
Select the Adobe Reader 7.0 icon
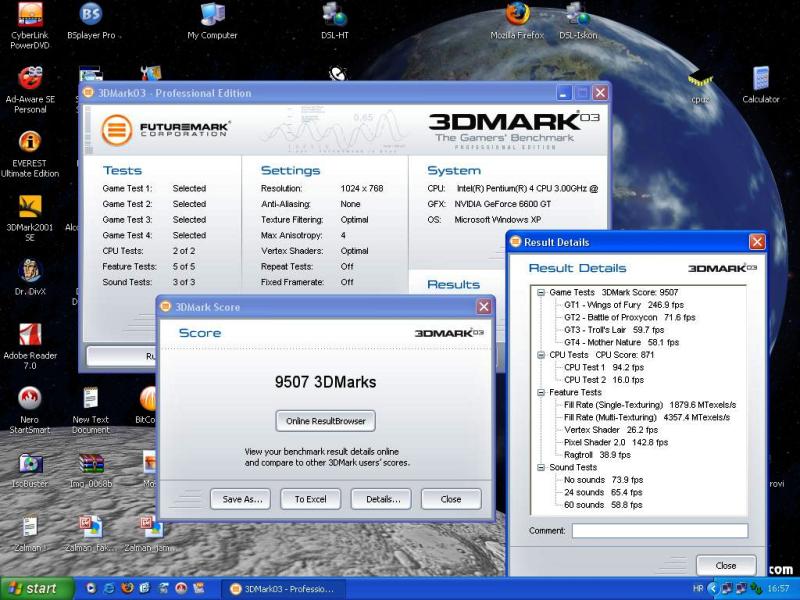[30, 335]
